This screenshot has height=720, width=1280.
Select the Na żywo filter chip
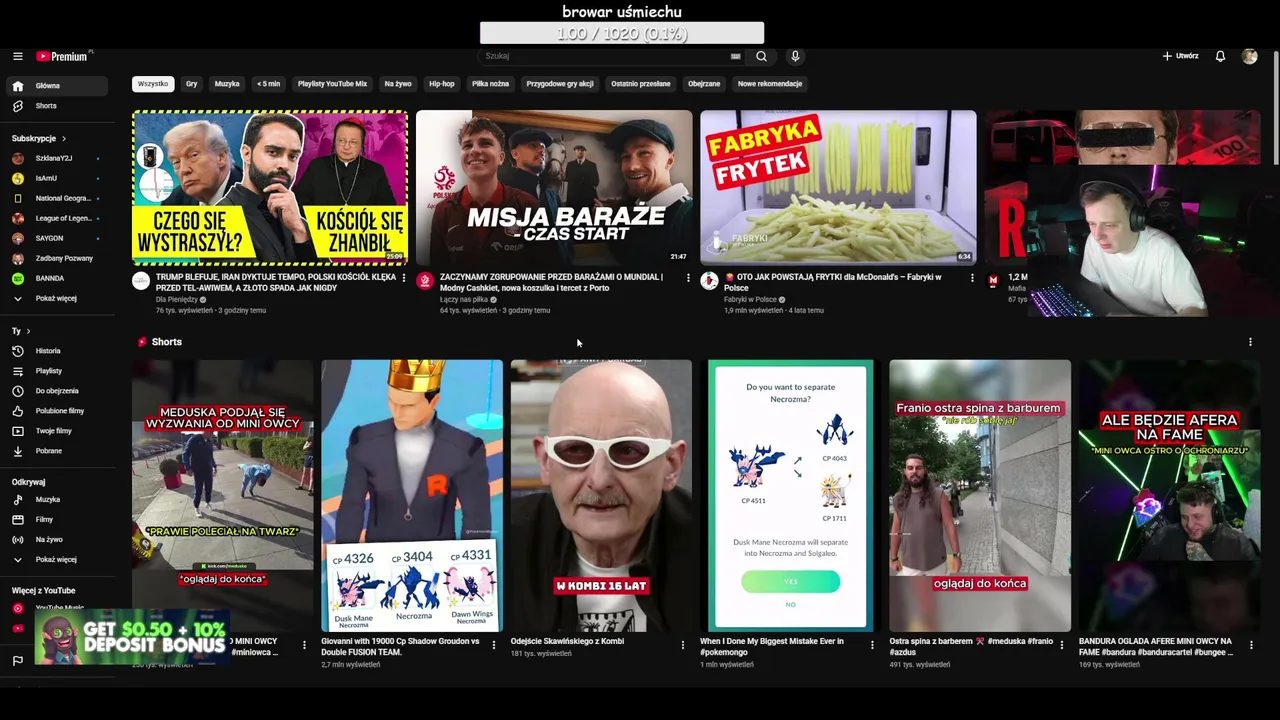[398, 84]
